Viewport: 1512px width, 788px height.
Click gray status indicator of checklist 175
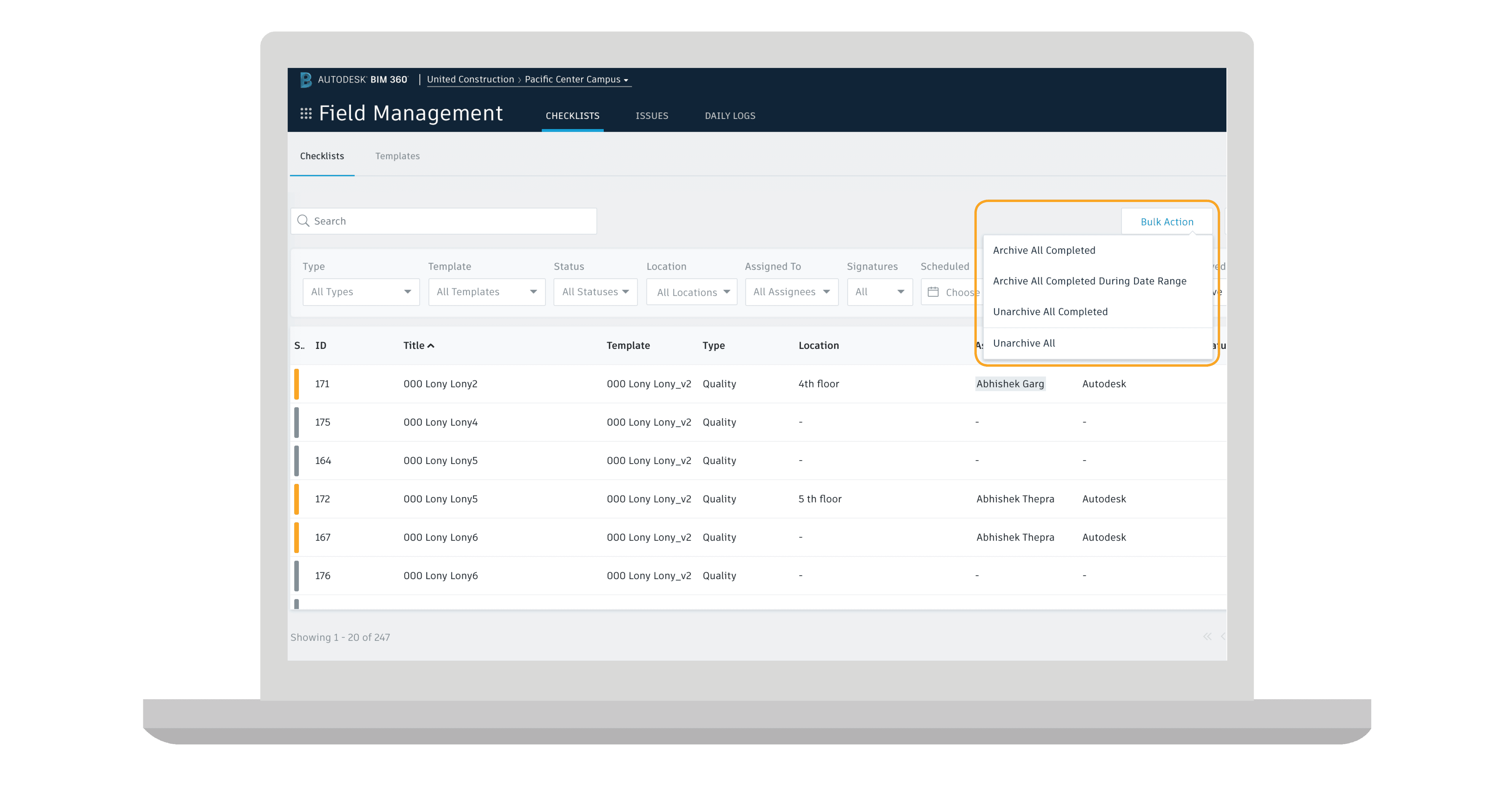297,422
